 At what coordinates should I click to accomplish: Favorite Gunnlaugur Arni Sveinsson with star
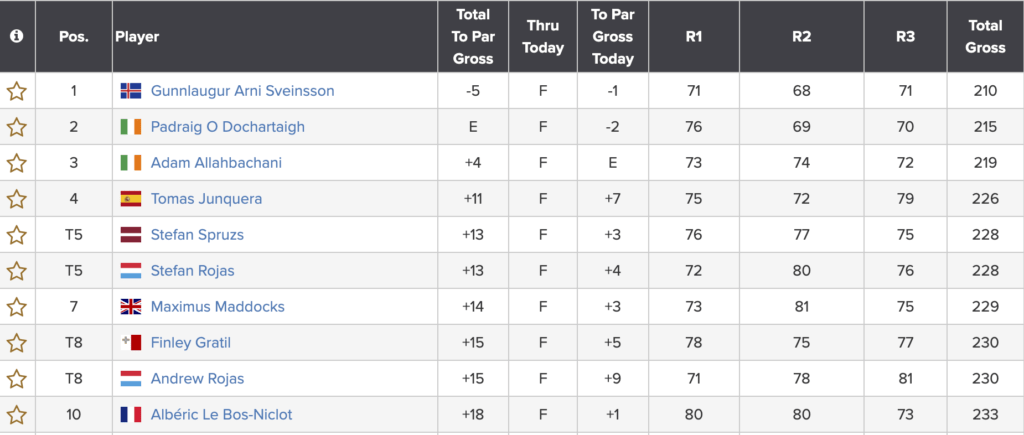pos(17,91)
